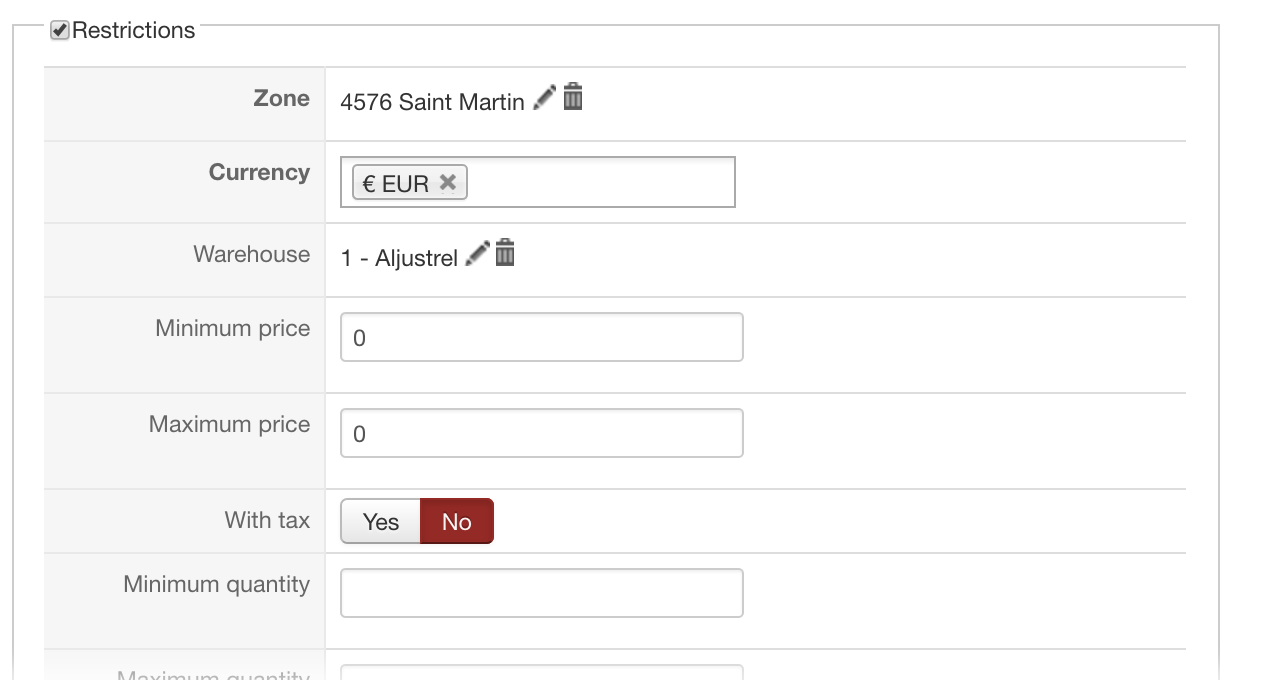
Task: Remove the Aljustrel warehouse using trash icon
Action: (x=506, y=253)
